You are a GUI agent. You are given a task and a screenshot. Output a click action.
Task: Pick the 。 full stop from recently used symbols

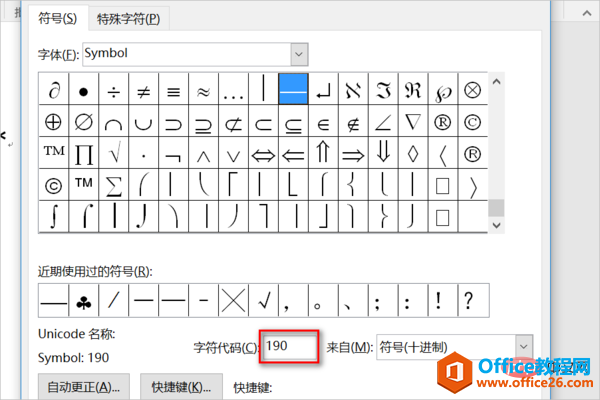point(323,300)
